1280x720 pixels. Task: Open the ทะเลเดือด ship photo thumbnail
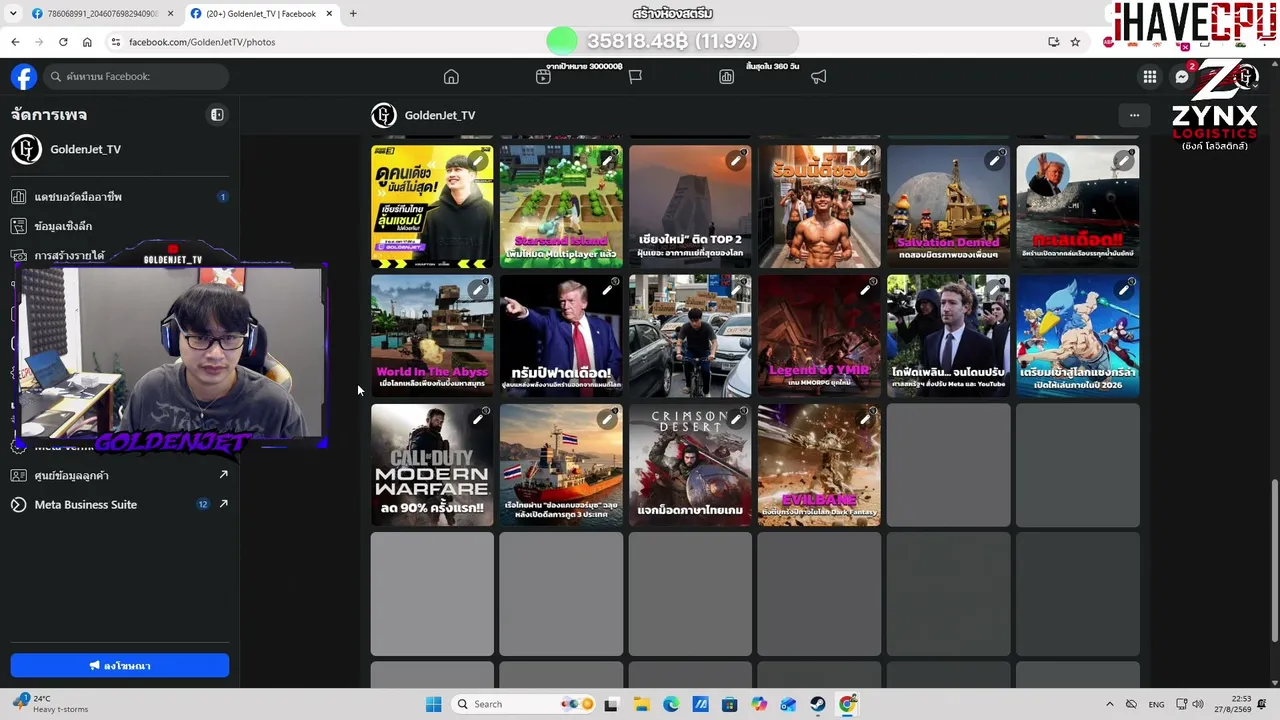tap(1077, 207)
